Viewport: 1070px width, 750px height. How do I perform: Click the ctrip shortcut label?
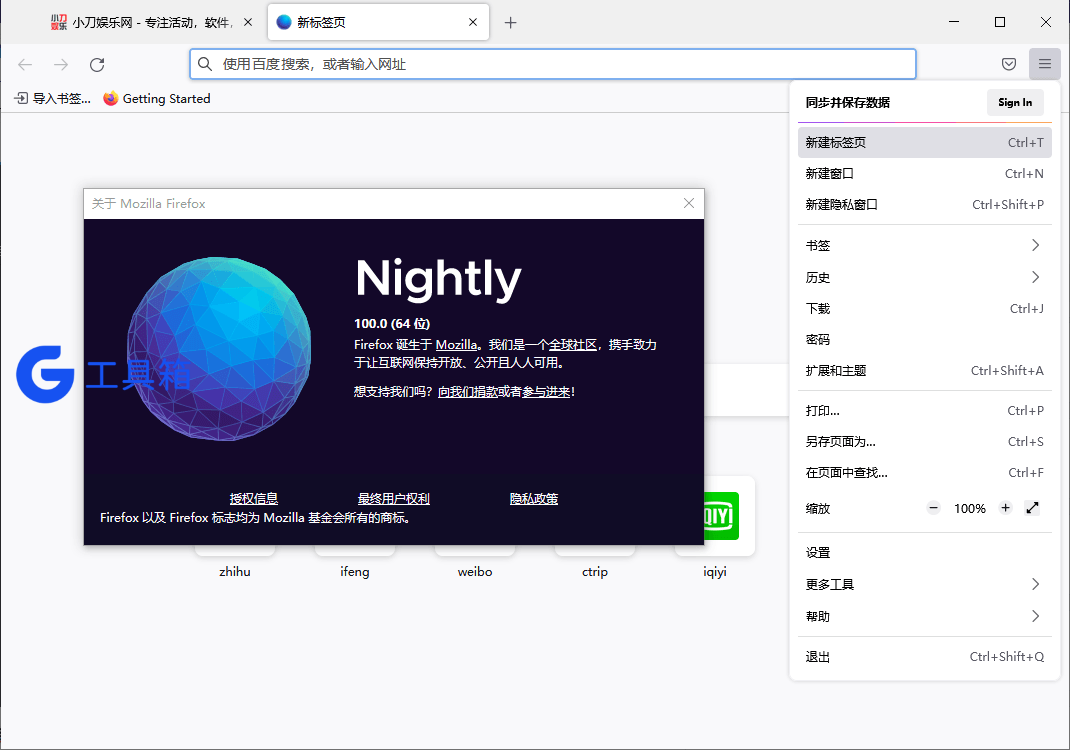[x=595, y=572]
